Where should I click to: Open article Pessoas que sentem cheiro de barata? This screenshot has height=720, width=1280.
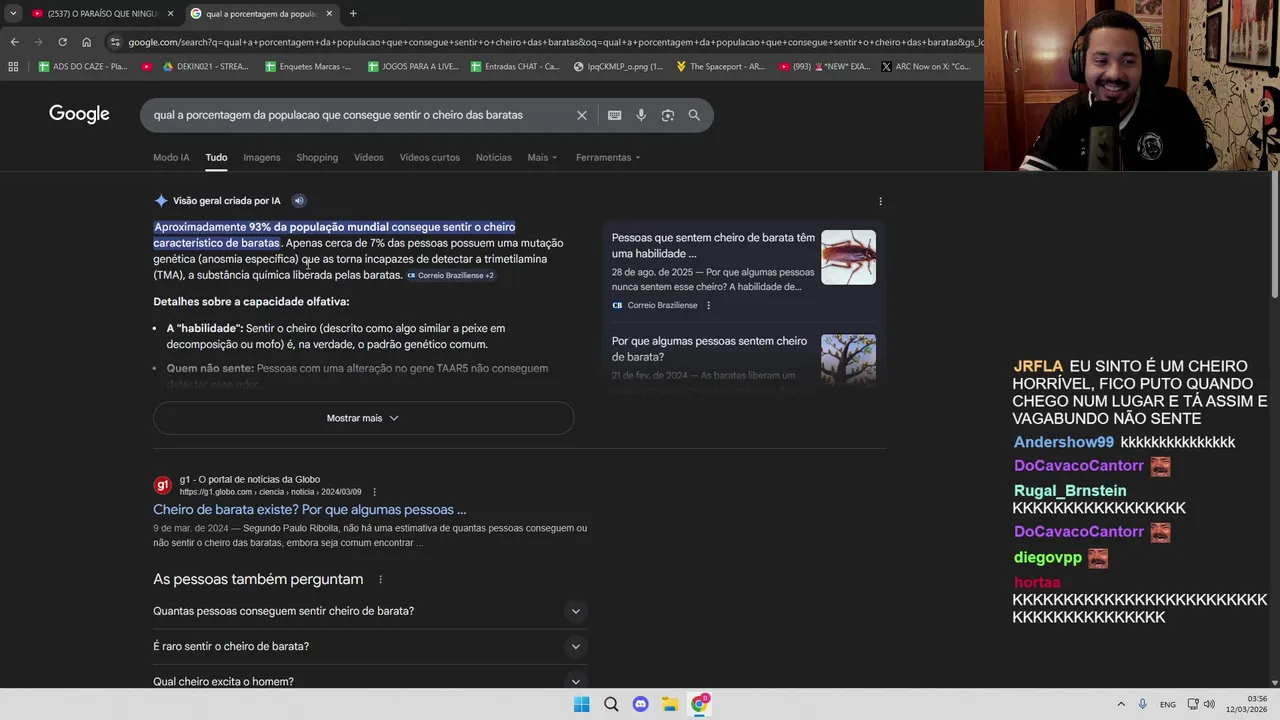click(x=713, y=246)
